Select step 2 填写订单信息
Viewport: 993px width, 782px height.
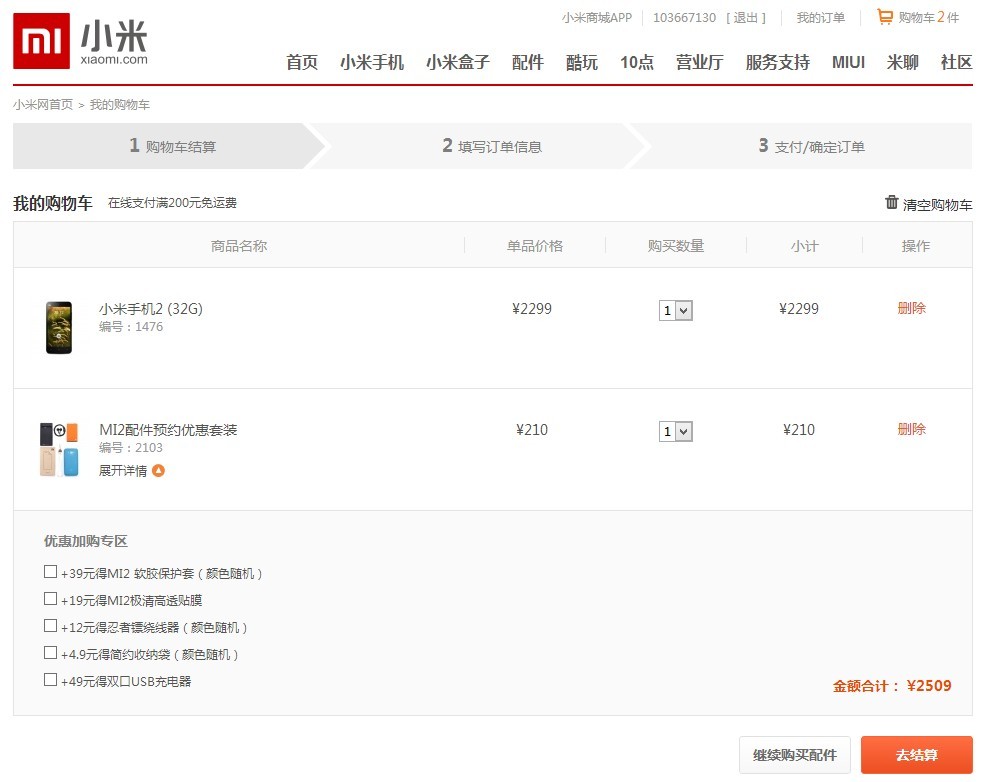(x=492, y=146)
